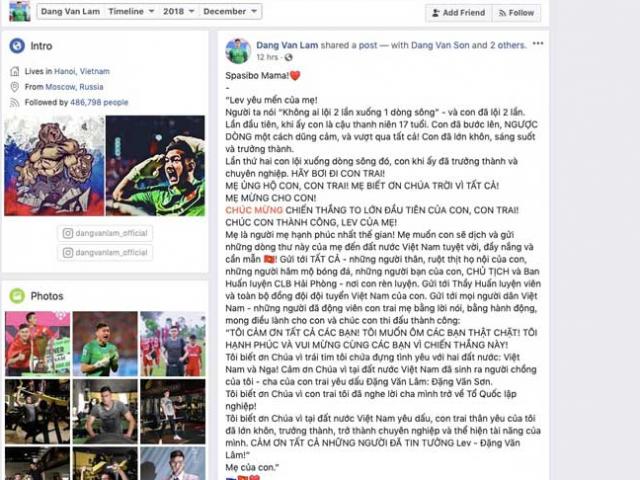Open the Hanoi, Vietnam link
This screenshot has width=640, height=480.
coord(82,71)
